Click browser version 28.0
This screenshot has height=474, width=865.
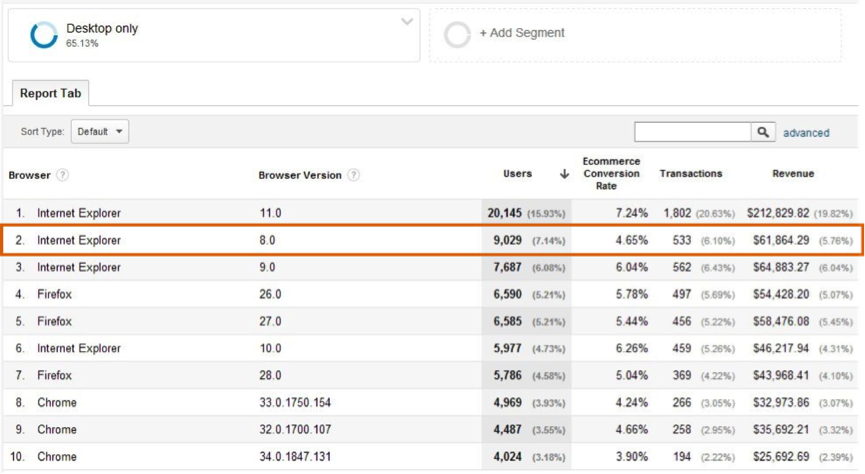(270, 375)
